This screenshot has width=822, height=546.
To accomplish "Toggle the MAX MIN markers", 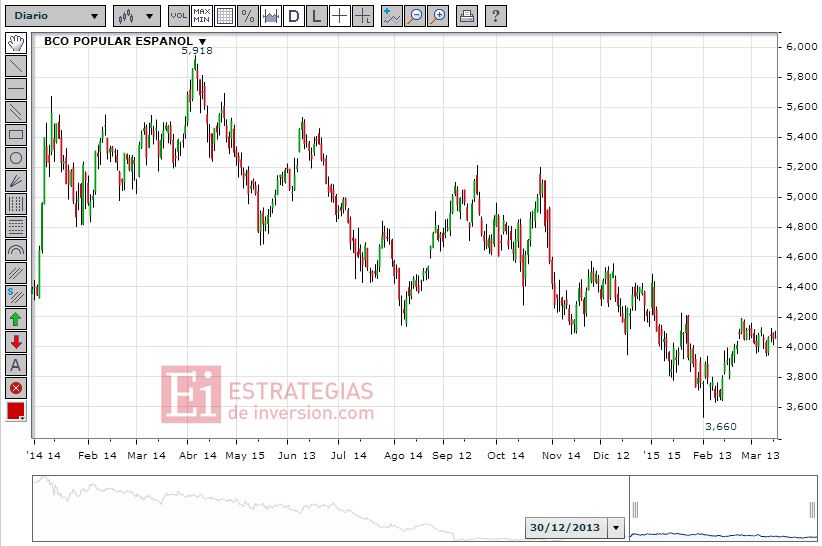I will click(202, 16).
